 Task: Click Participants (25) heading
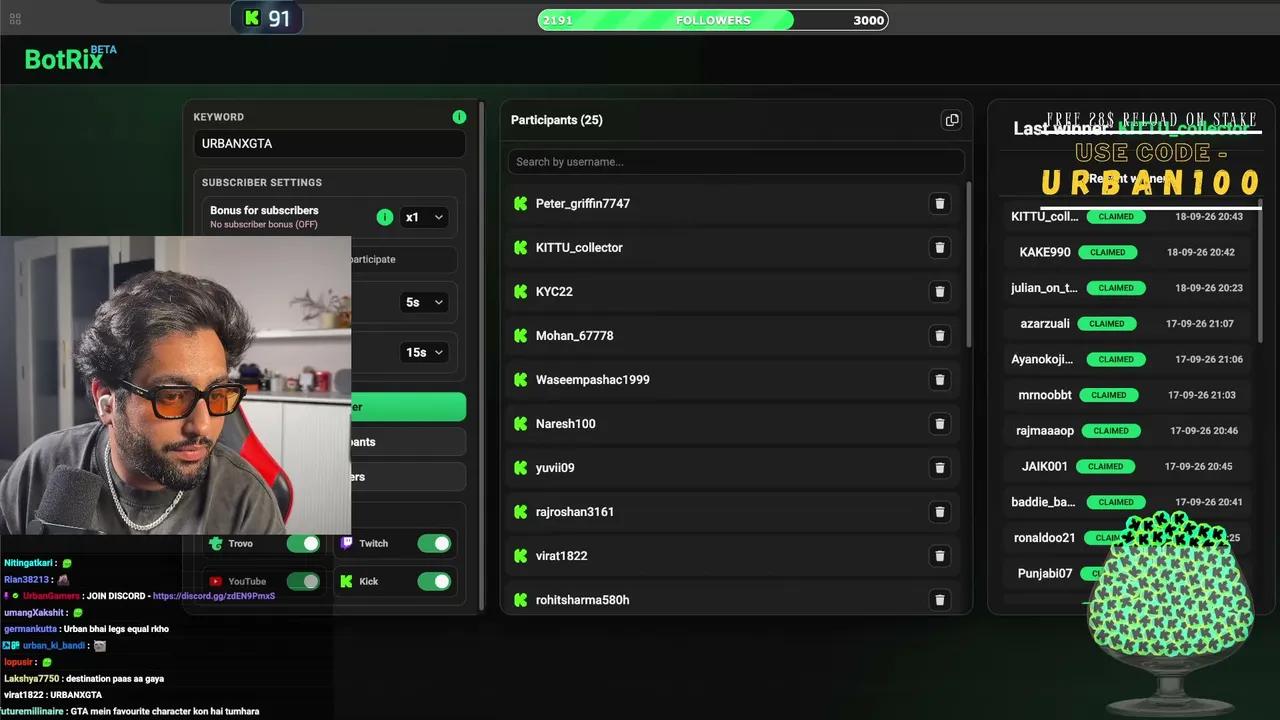click(557, 120)
